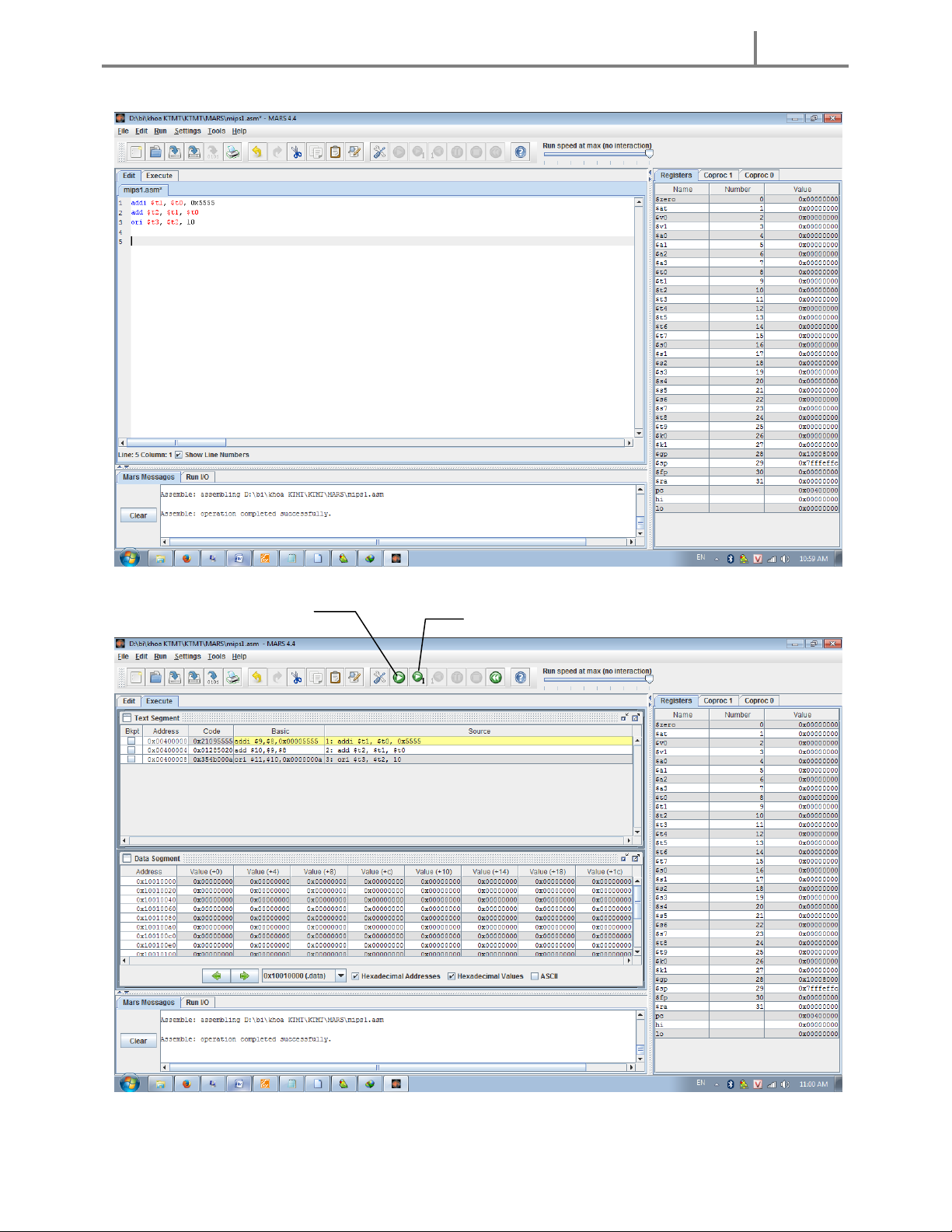Uncheck the Hexadecimal Values checkbox
The height and width of the screenshot is (1232, 952).
coord(452,976)
